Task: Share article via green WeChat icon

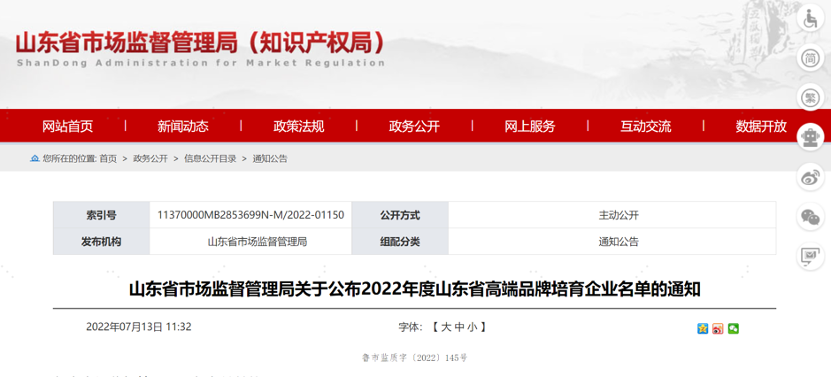Action: coord(733,329)
